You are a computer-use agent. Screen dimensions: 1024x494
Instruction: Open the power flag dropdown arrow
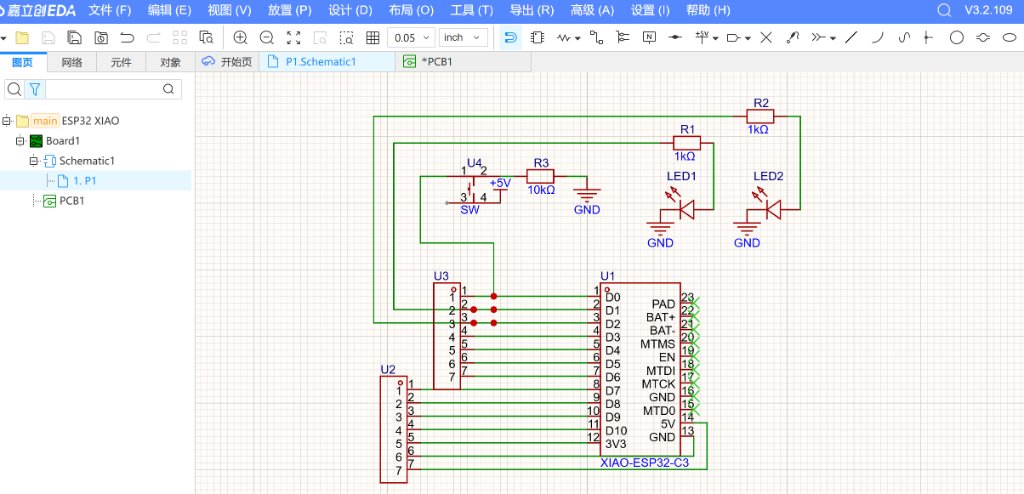716,39
